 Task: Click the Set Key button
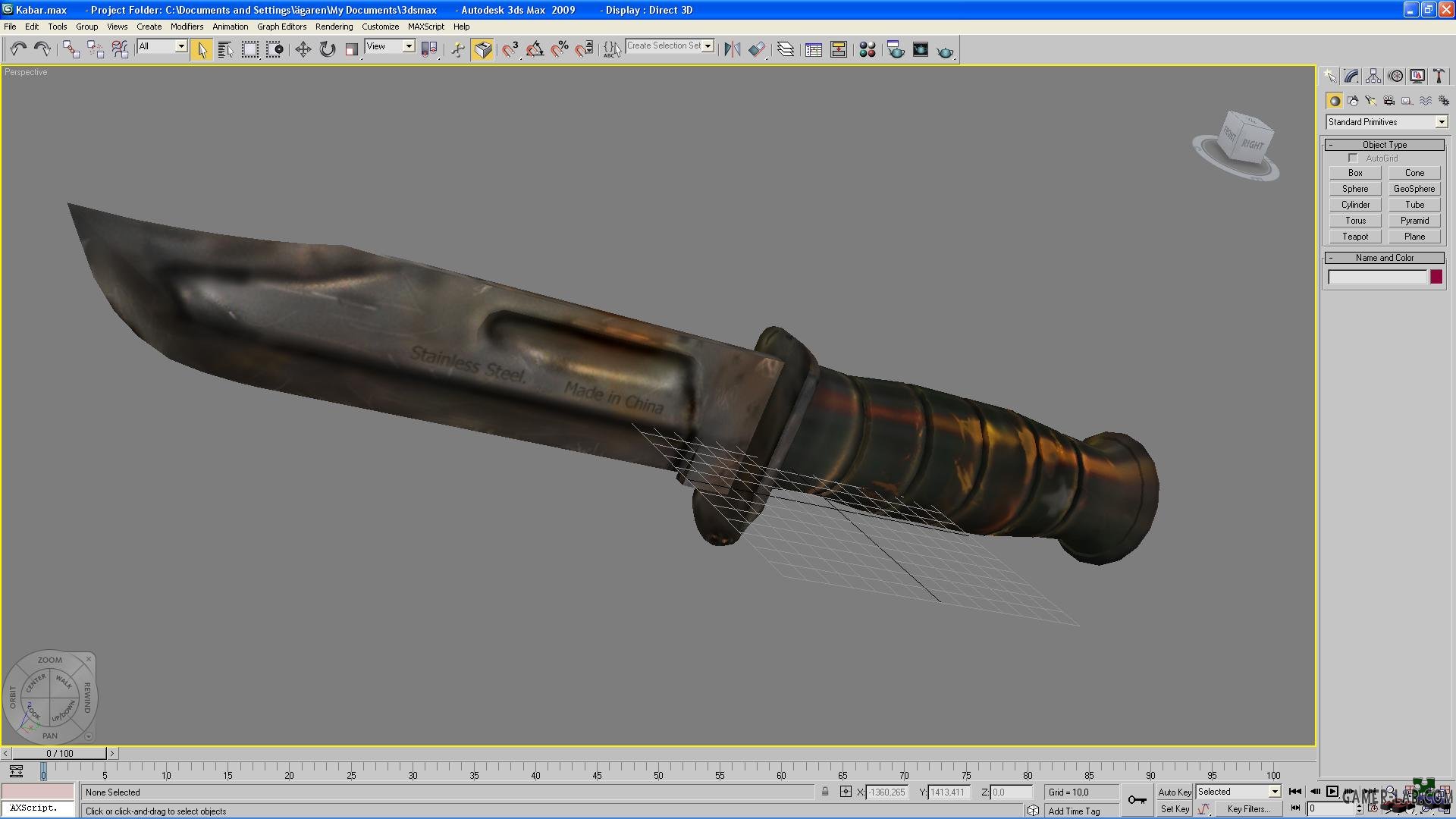(x=1175, y=809)
